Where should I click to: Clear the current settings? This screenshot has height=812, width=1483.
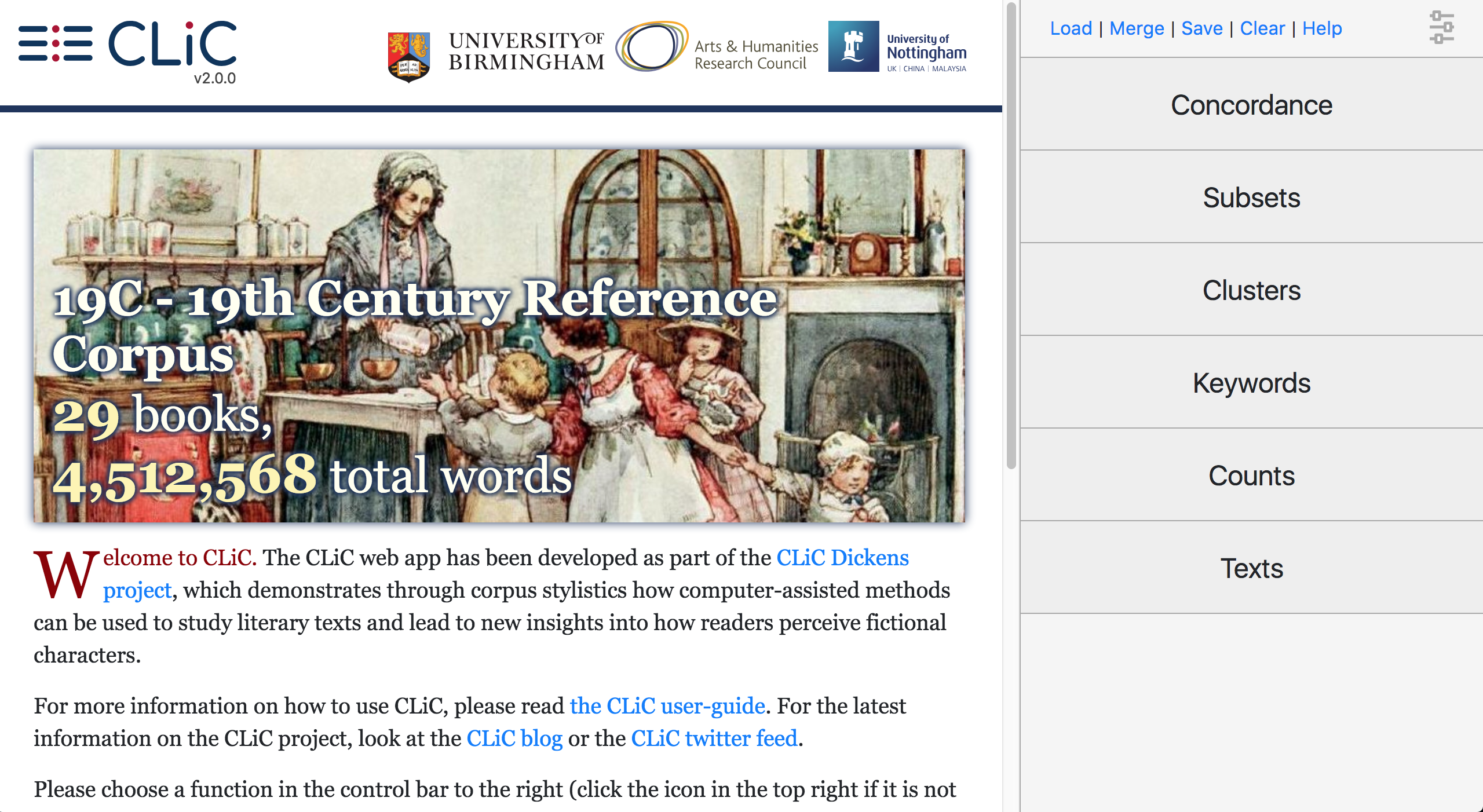1263,28
